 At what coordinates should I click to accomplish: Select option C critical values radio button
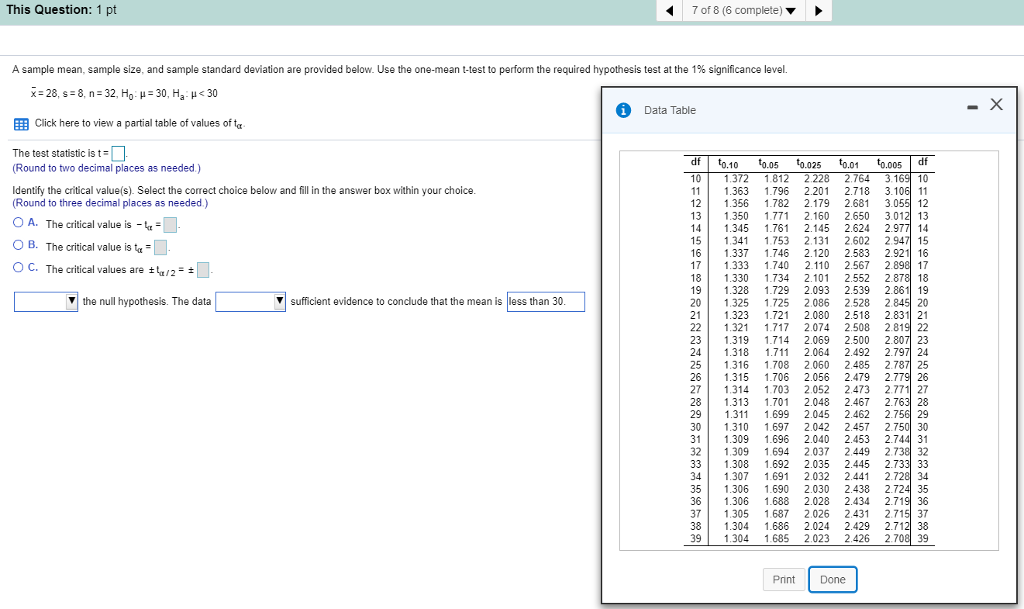(18, 267)
